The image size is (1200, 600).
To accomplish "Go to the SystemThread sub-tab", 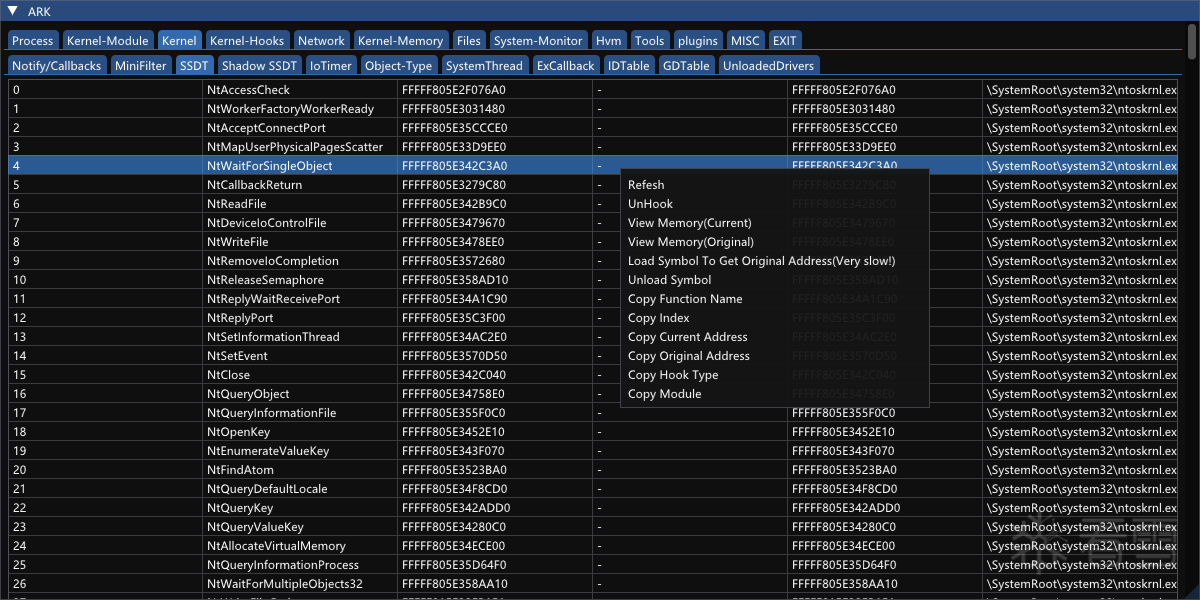I will (484, 65).
